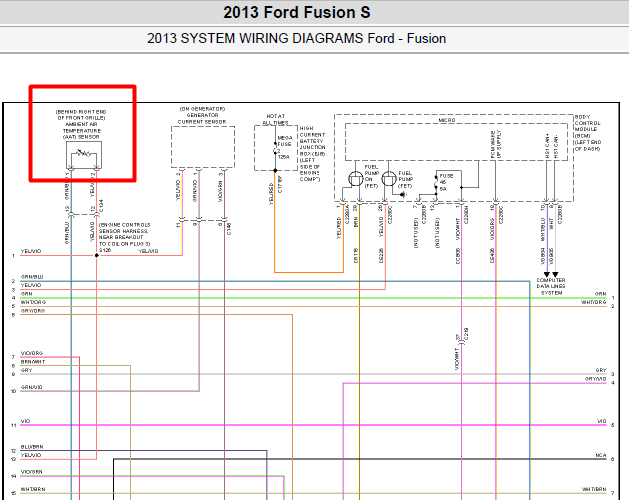Click the S126 splice dot

click(97, 255)
